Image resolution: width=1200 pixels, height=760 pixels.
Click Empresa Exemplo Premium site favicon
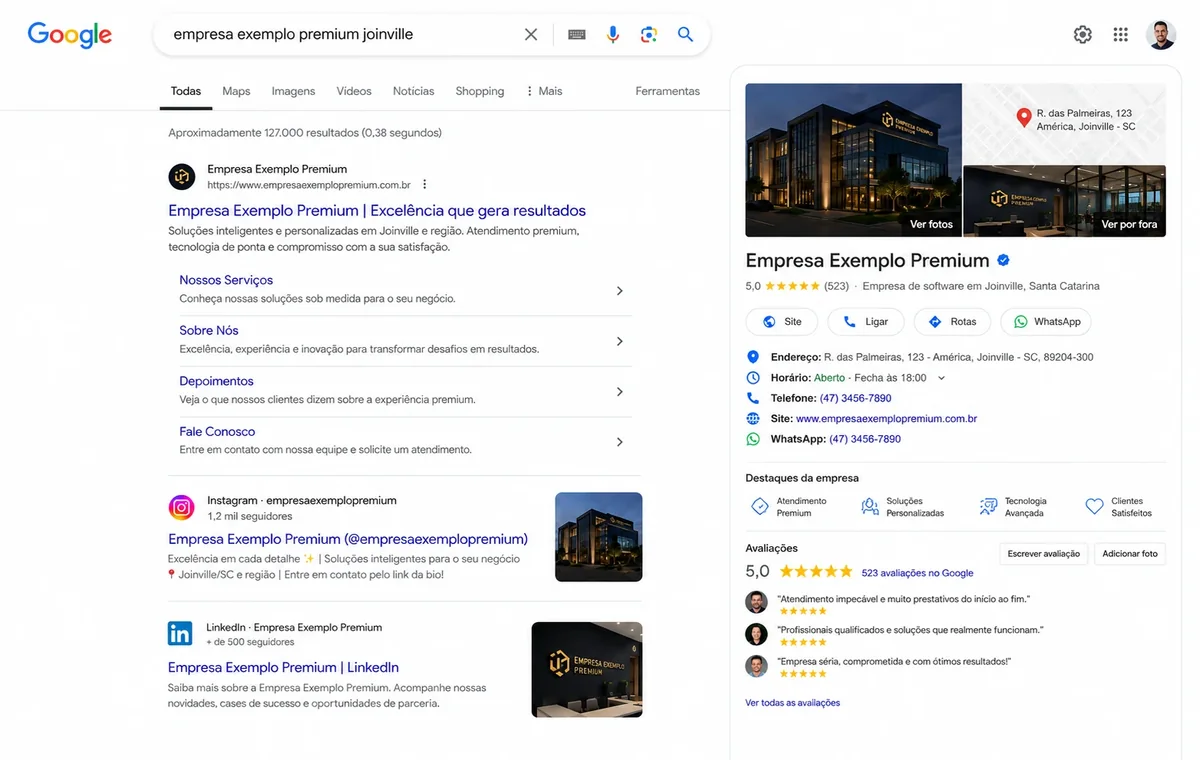(x=181, y=177)
